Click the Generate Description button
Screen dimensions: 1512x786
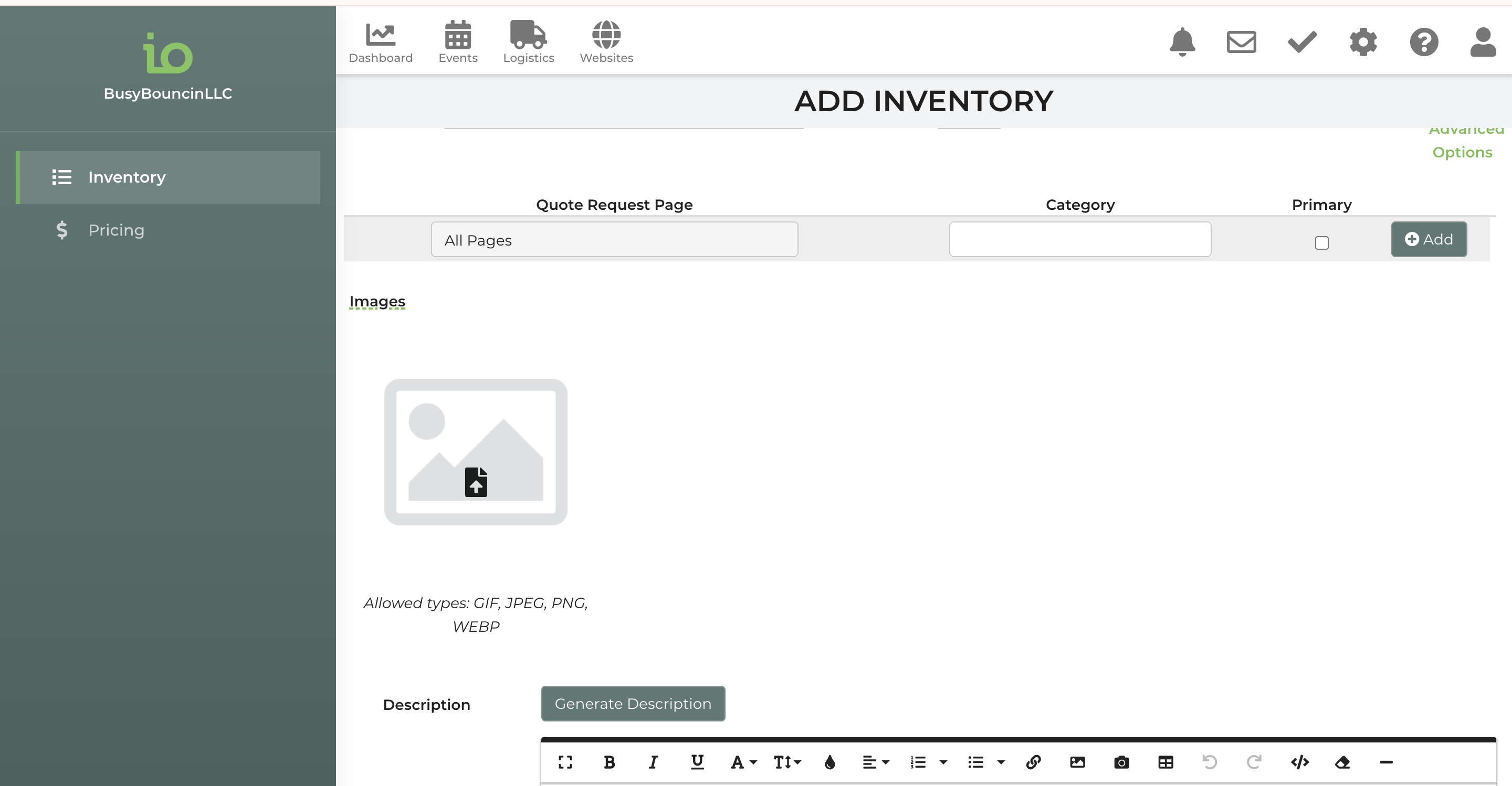(x=633, y=703)
